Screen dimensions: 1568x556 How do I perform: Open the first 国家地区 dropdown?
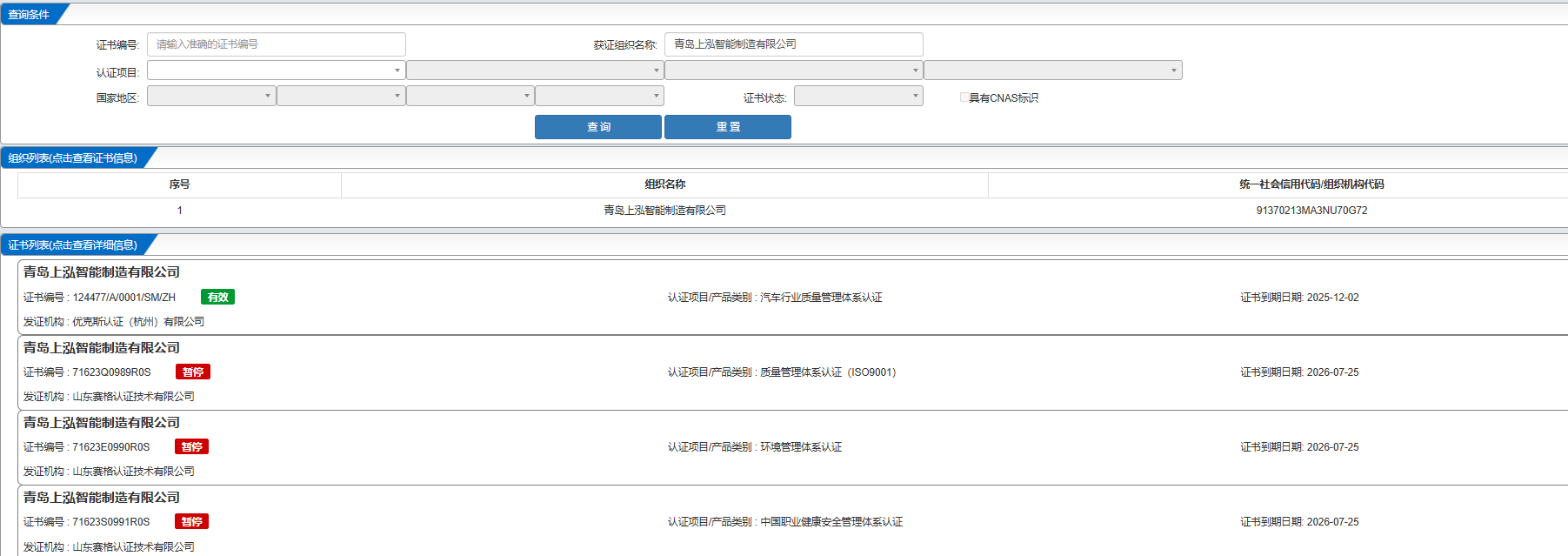211,96
